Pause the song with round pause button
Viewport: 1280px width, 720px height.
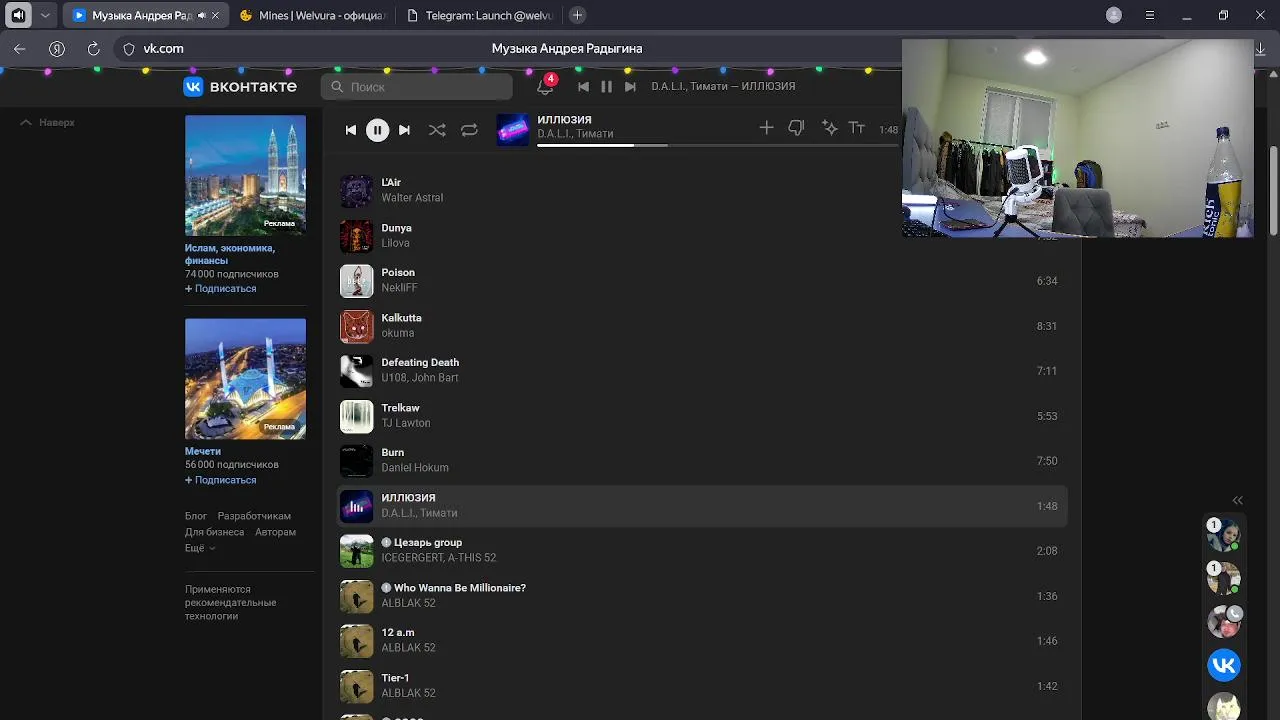click(x=377, y=130)
